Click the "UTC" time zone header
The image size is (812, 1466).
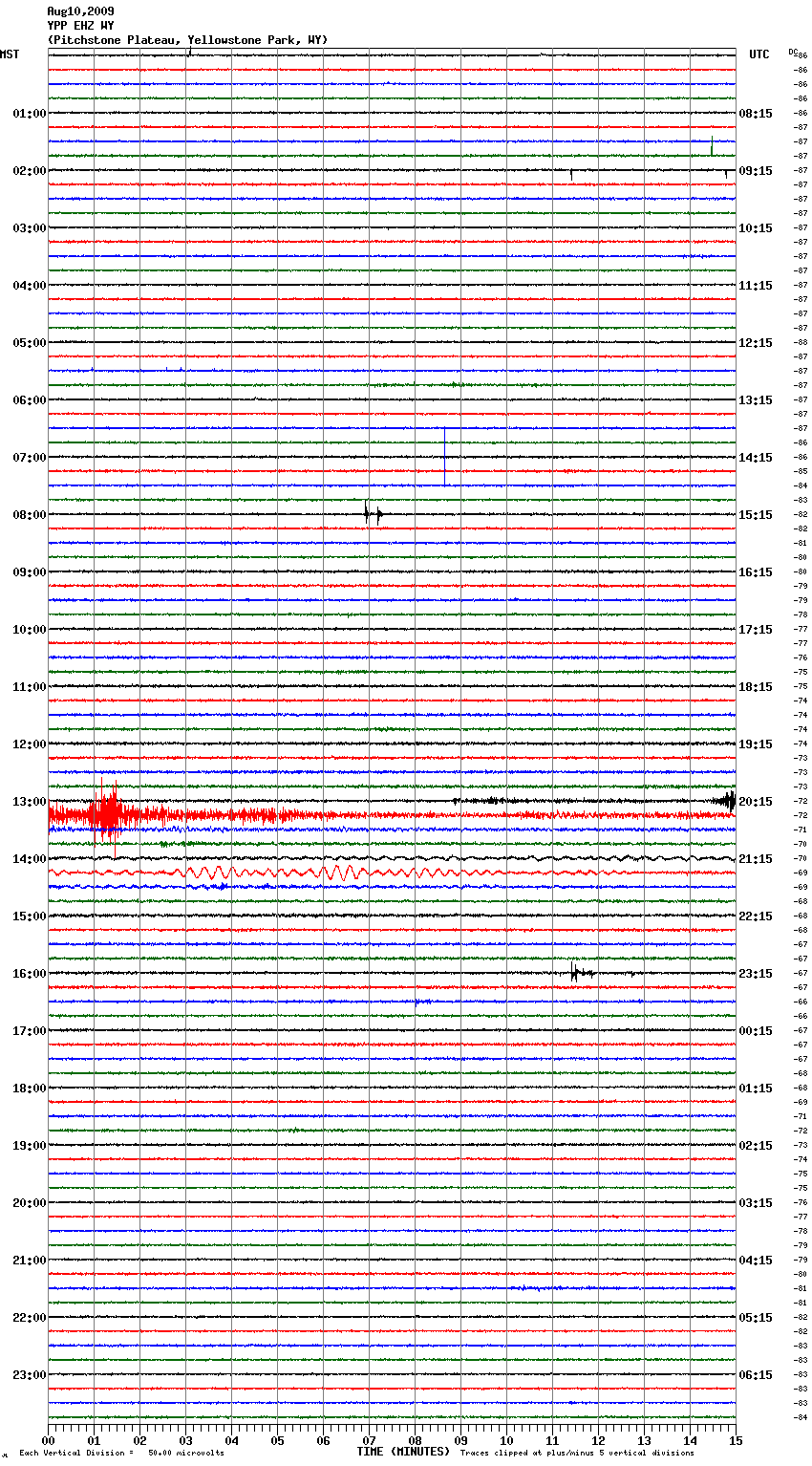coord(759,54)
